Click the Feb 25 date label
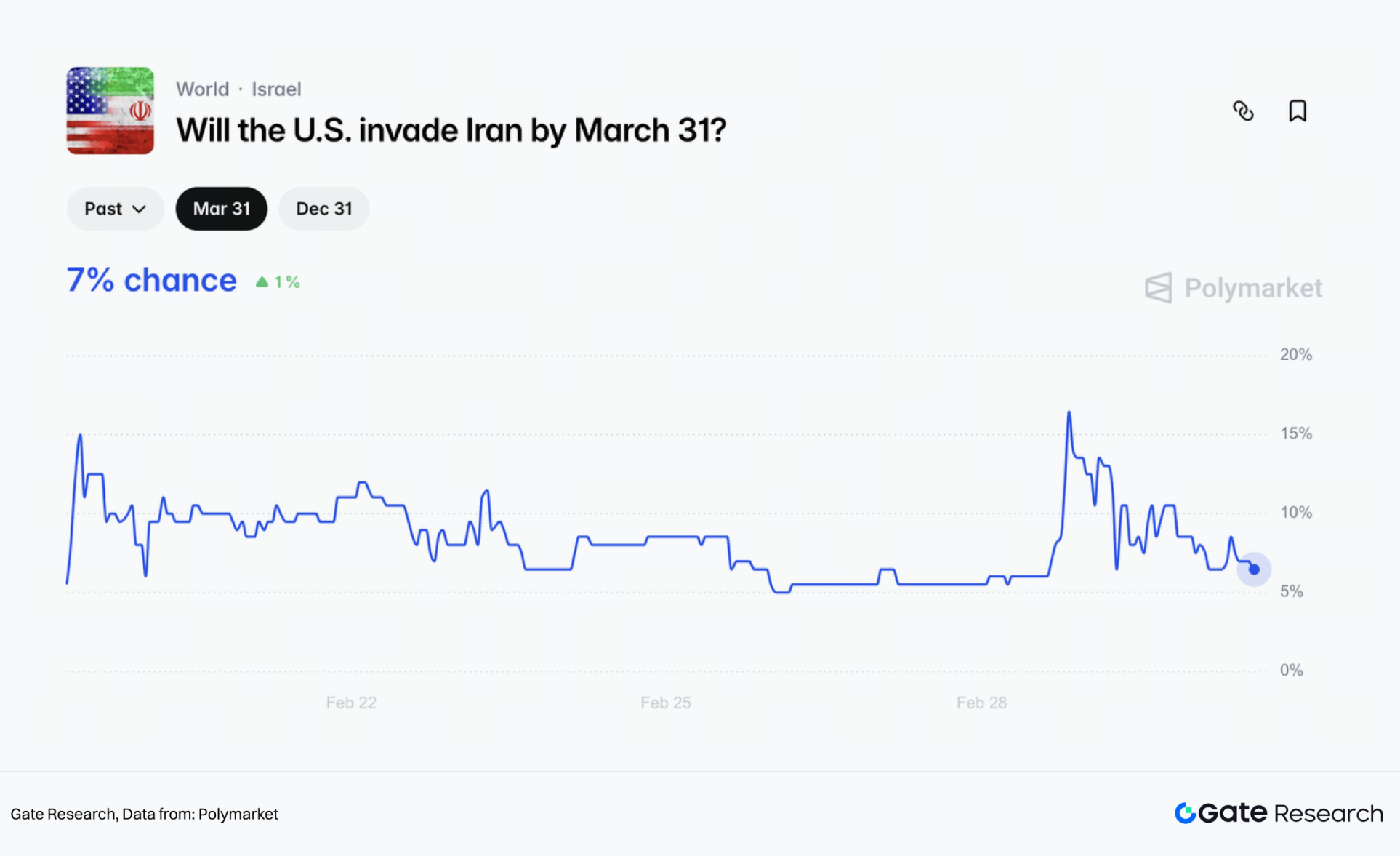1400x856 pixels. (666, 703)
